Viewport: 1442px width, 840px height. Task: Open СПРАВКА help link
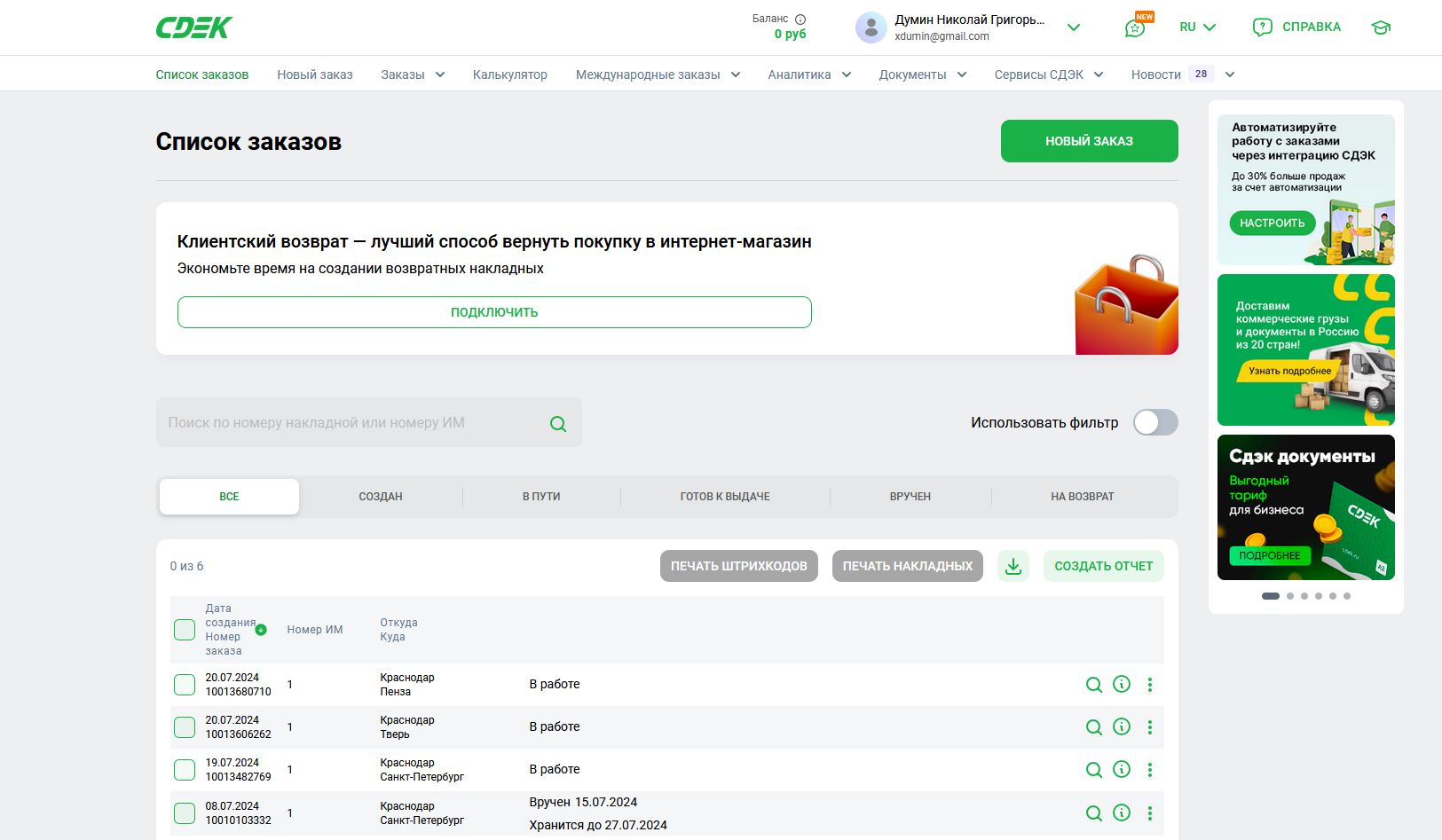(x=1296, y=27)
